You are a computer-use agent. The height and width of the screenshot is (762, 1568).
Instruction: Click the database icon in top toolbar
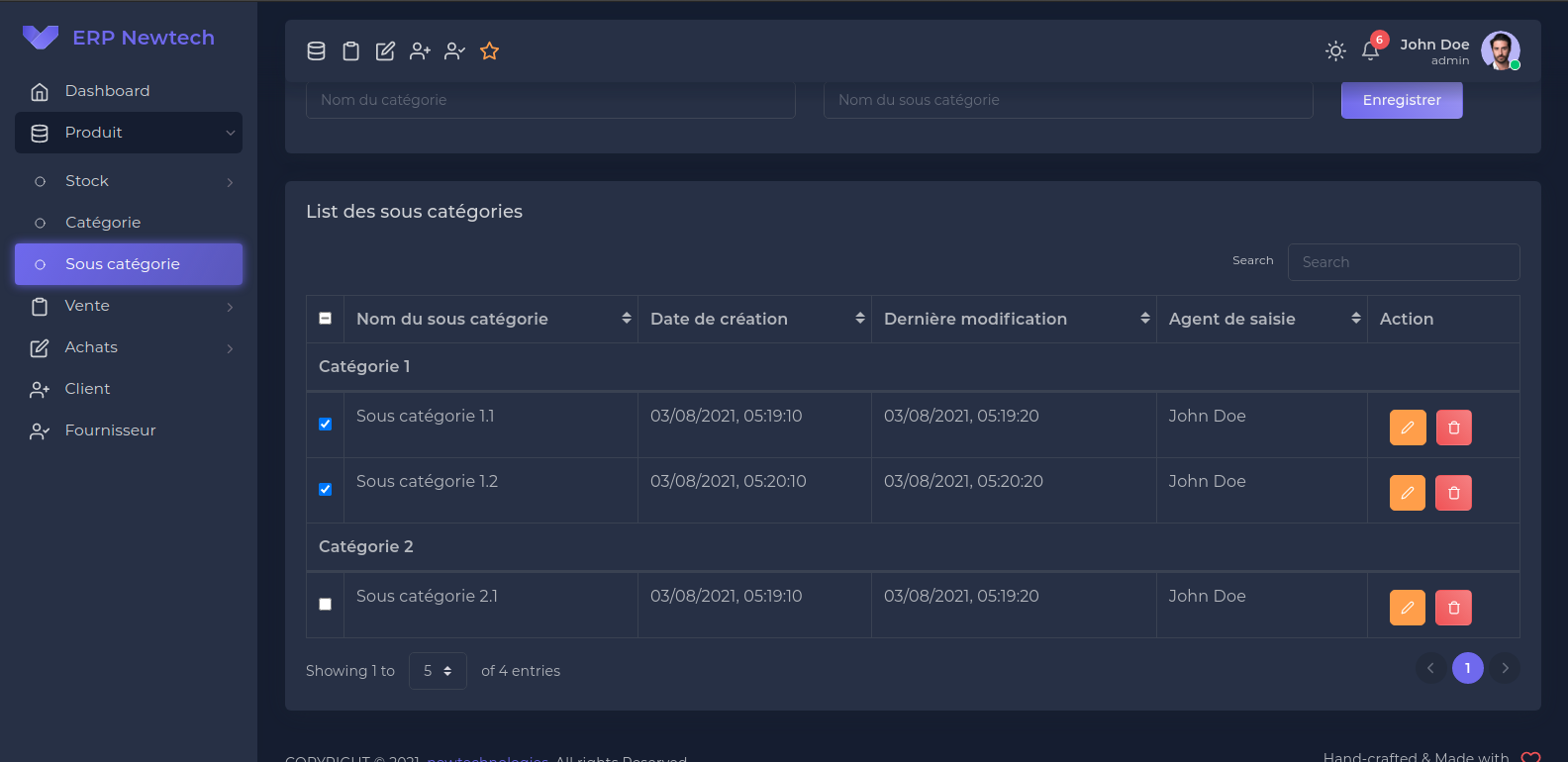[x=316, y=51]
